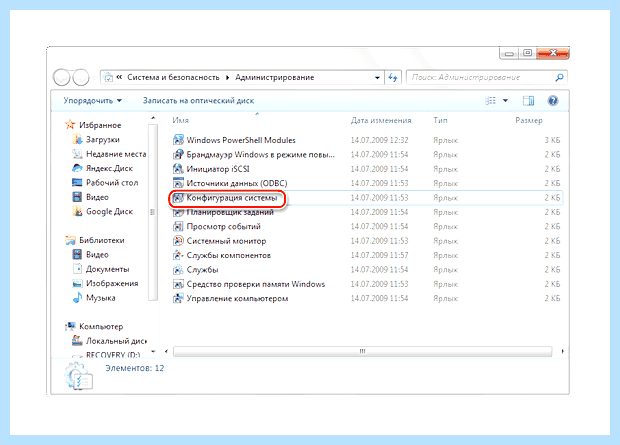Click the Back navigation button
Viewport: 620px width, 445px height.
[62, 78]
